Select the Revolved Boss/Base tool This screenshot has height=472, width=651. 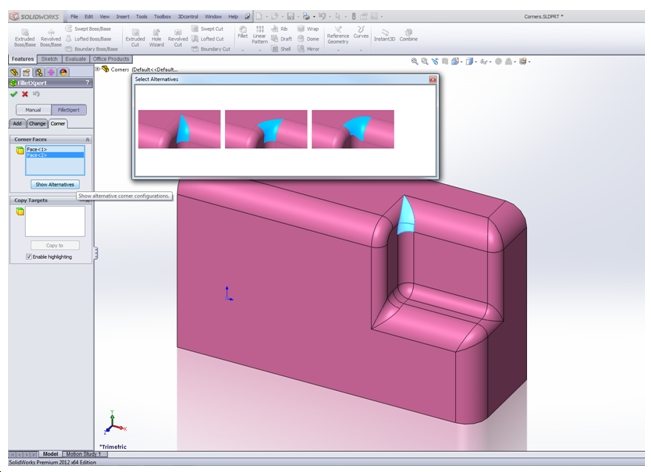tap(51, 38)
